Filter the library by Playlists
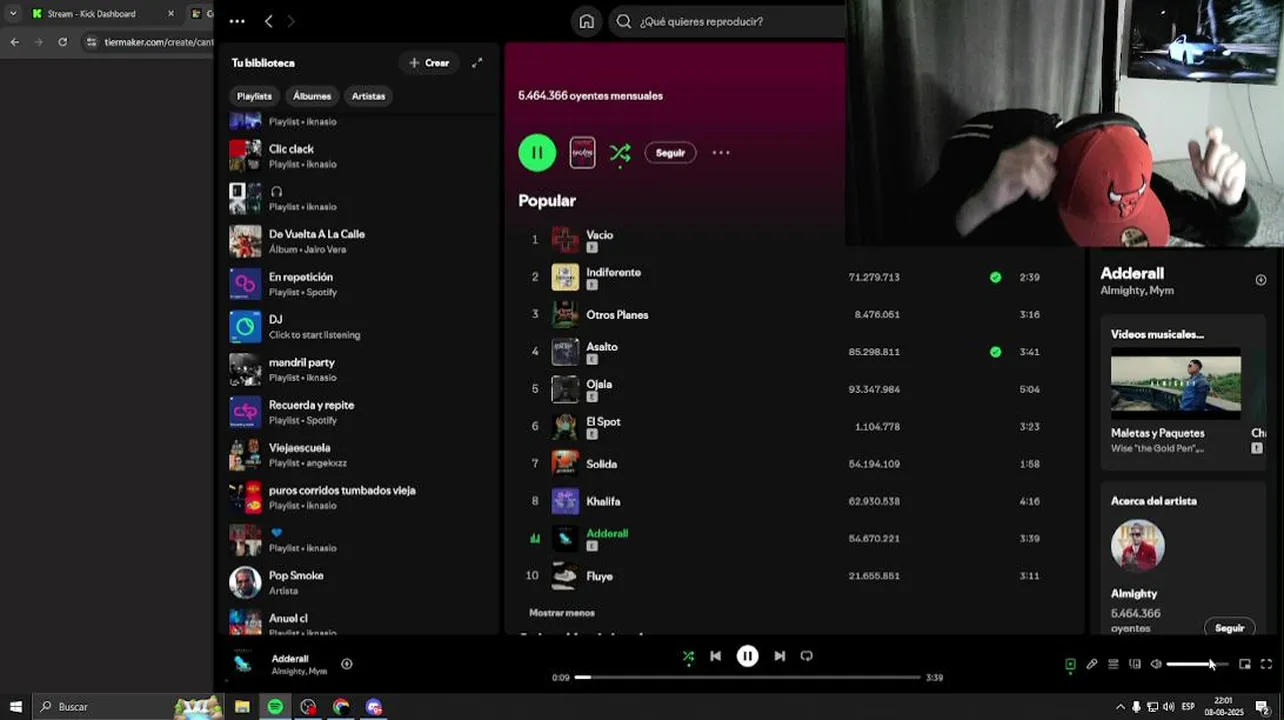Image resolution: width=1284 pixels, height=720 pixels. point(254,96)
